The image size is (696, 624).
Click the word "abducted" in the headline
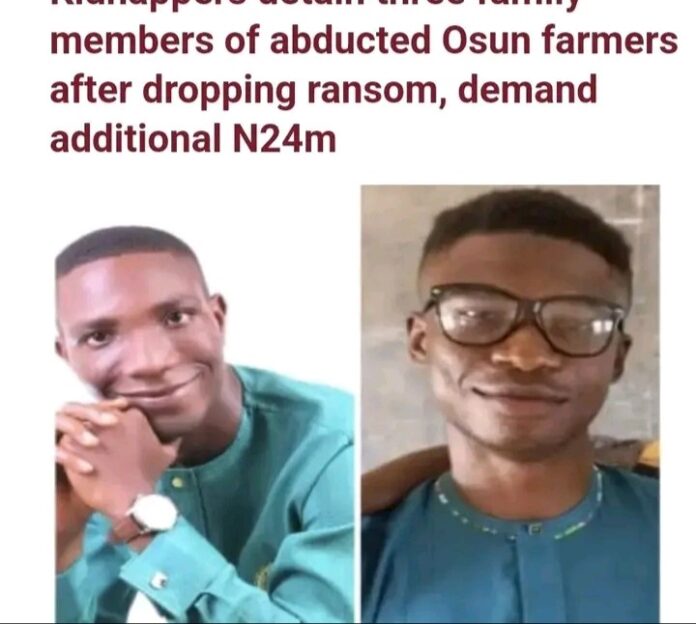coord(350,40)
